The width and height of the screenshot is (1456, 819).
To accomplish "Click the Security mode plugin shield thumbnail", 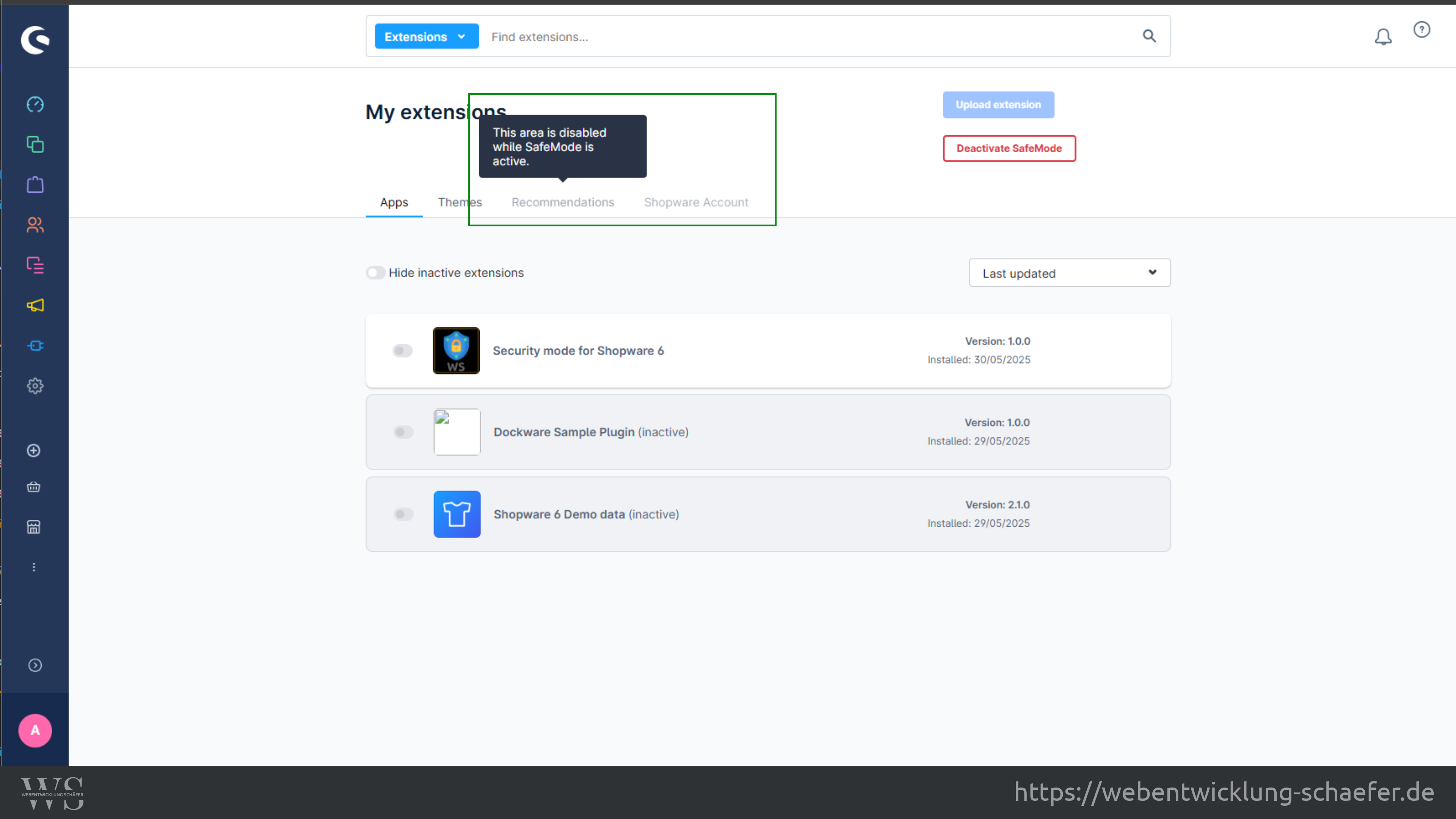I will tap(456, 350).
